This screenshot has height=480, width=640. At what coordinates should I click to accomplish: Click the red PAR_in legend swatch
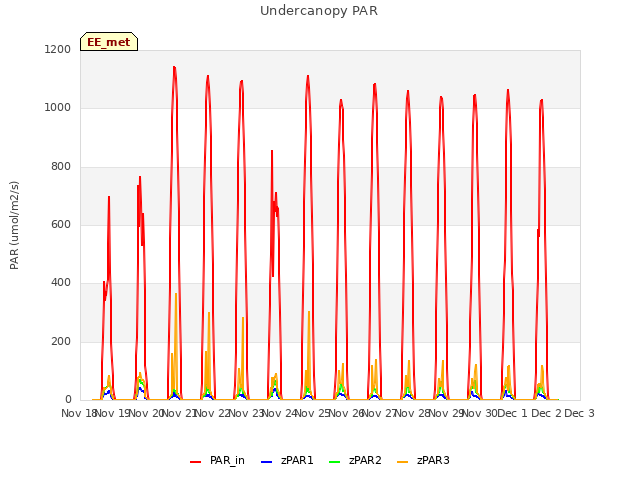tap(196, 462)
